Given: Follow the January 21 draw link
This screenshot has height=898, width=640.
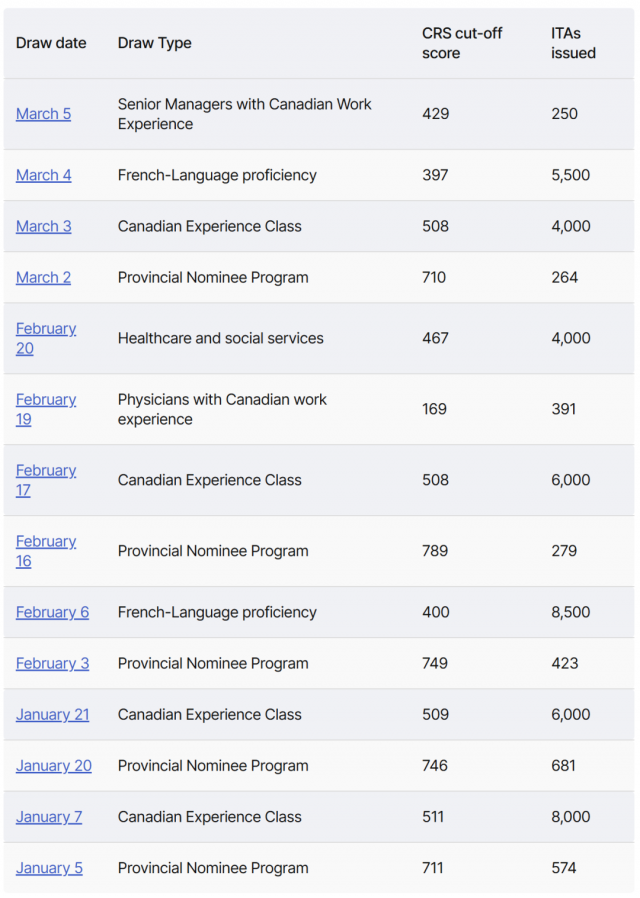Looking at the screenshot, I should click(x=52, y=714).
